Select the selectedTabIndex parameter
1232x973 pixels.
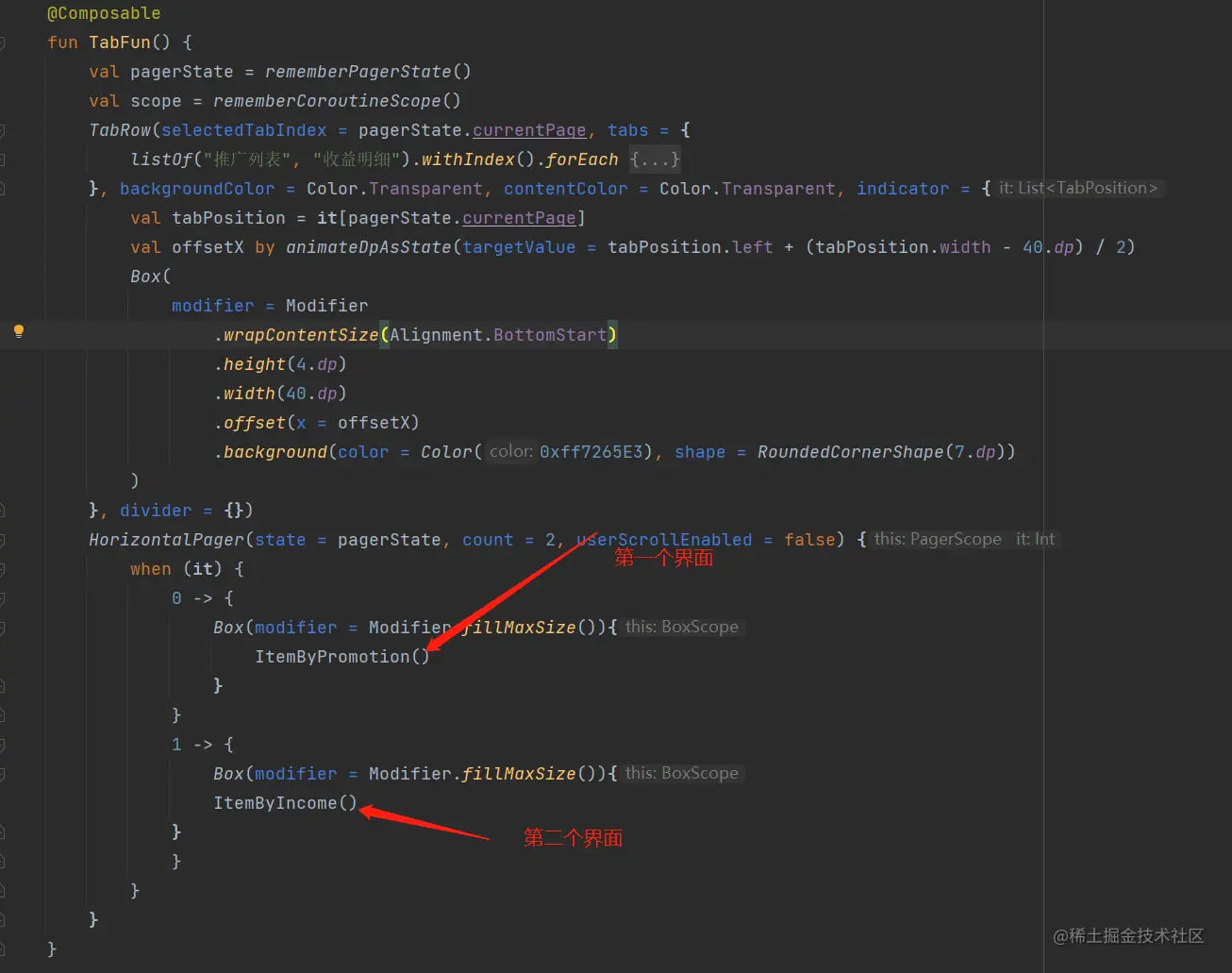pyautogui.click(x=244, y=130)
